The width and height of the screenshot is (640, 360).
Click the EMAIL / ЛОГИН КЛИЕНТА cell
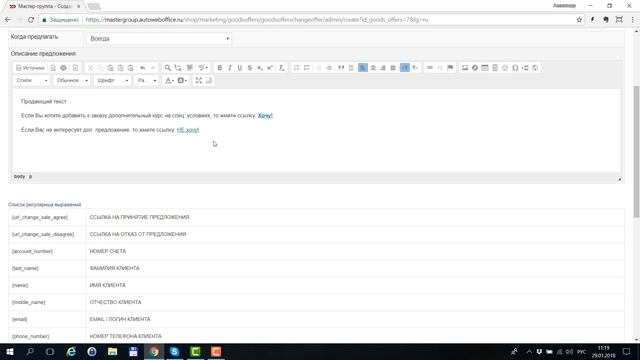coord(355,319)
